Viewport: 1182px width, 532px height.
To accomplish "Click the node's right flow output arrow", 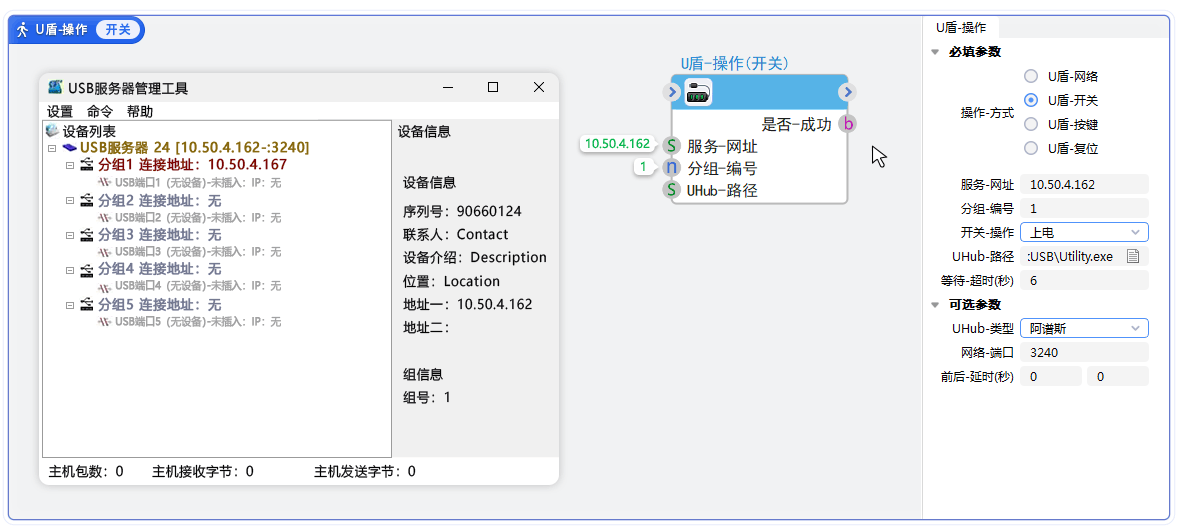I will (x=847, y=93).
